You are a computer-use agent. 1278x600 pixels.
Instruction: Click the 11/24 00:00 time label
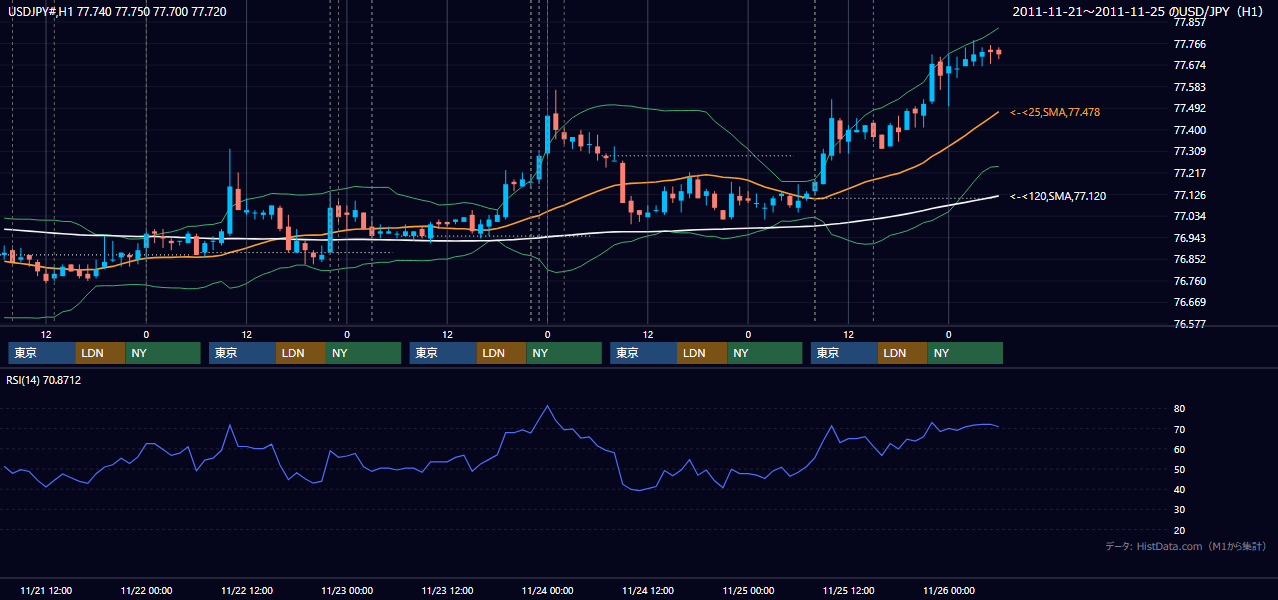547,590
